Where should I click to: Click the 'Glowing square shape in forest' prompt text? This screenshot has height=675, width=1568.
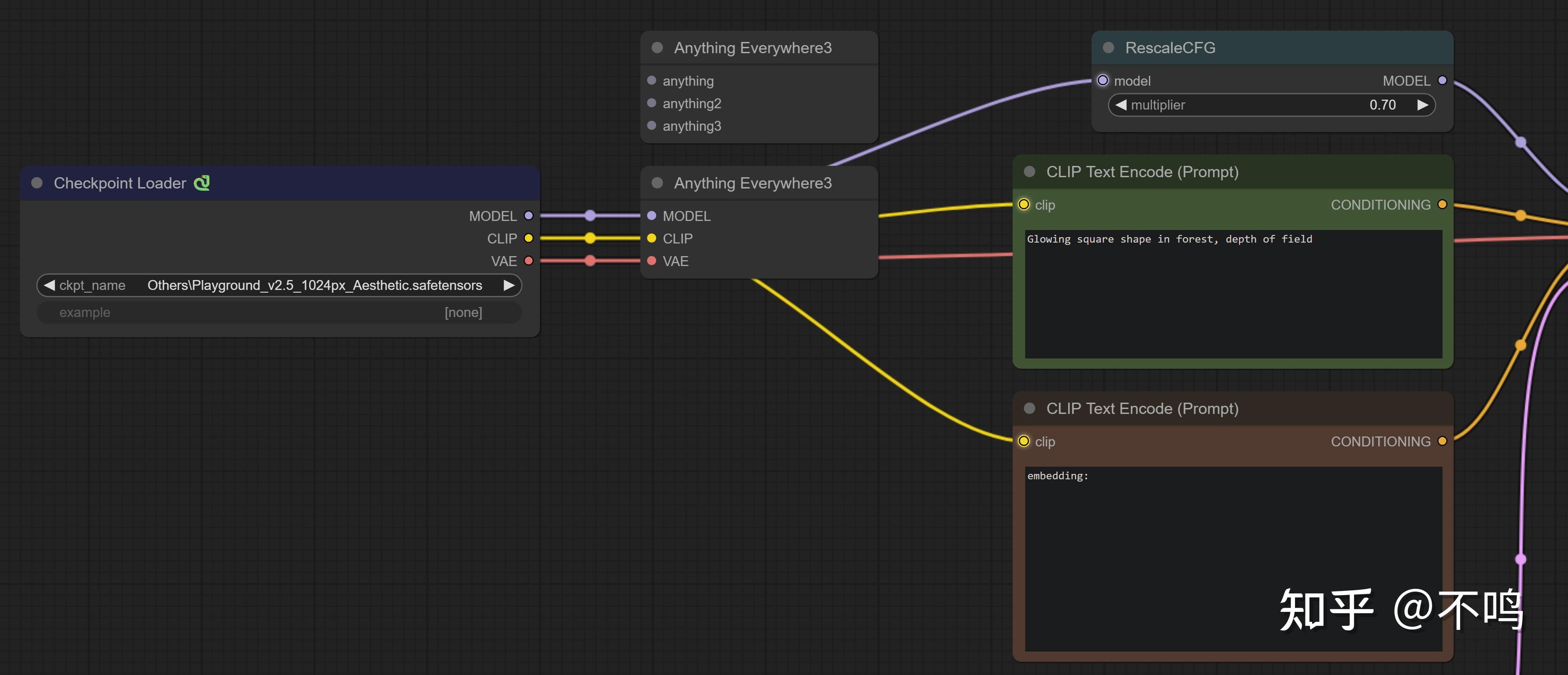pyautogui.click(x=1169, y=239)
